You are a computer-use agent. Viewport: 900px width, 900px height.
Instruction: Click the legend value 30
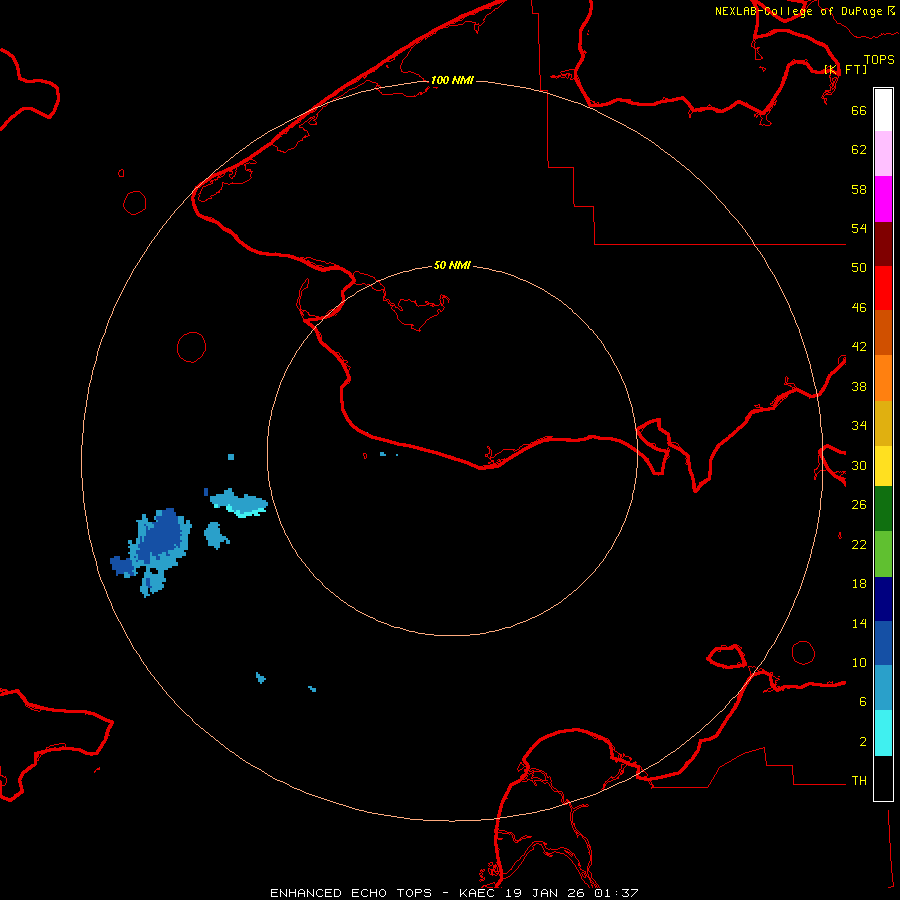pos(859,465)
